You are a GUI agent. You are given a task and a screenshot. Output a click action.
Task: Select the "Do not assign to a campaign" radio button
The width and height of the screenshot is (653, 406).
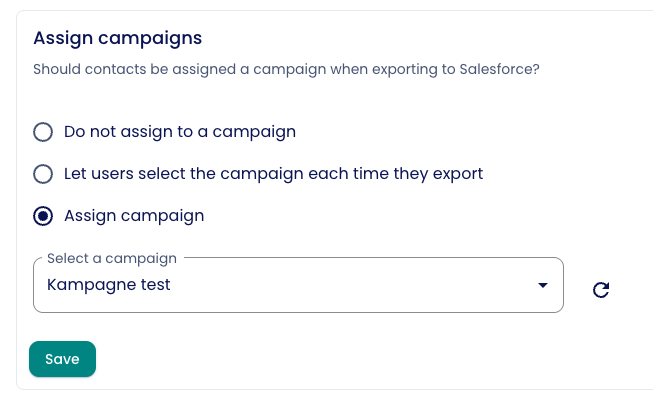coord(43,132)
